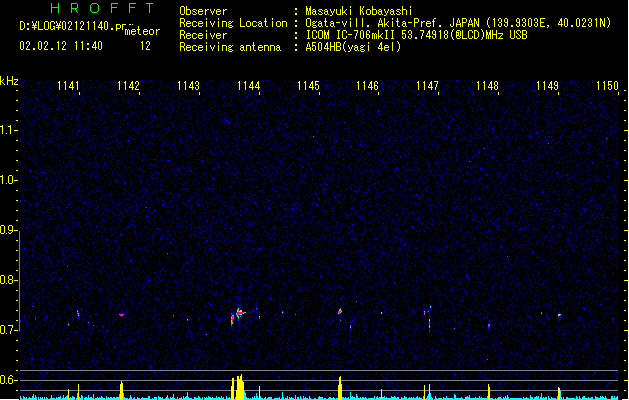Image resolution: width=629 pixels, height=400 pixels.
Task: Click the 1143 time axis label
Action: 188,86
